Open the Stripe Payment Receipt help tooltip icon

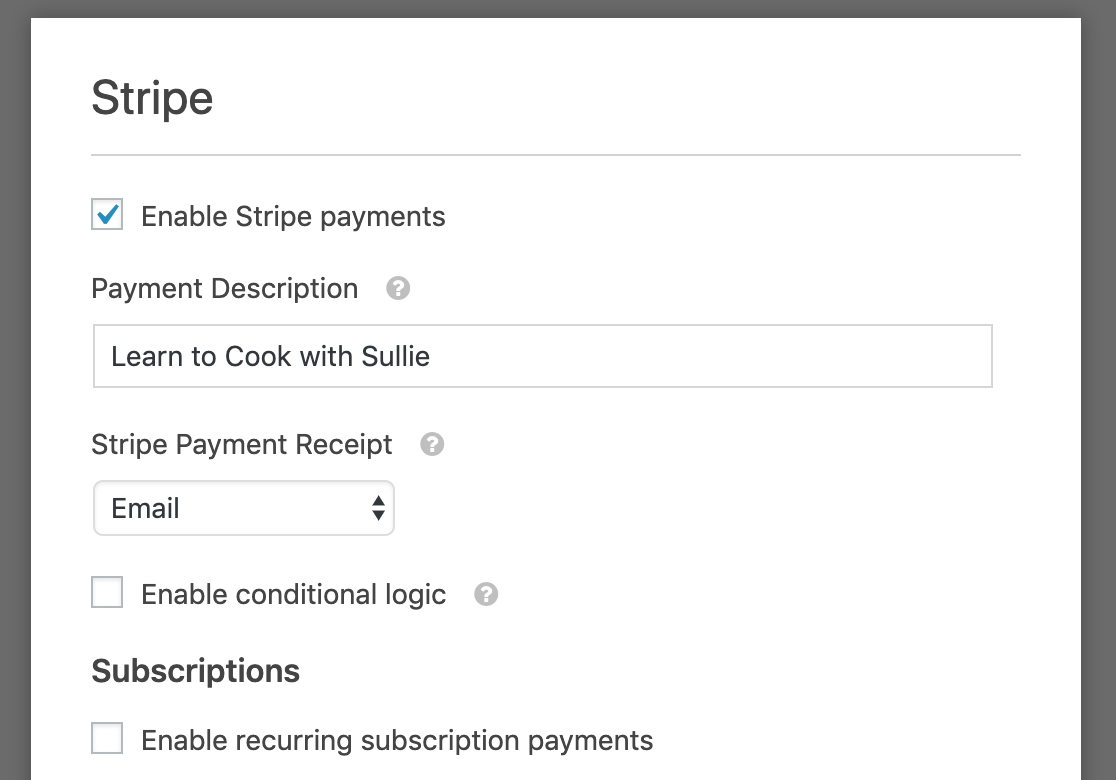click(x=432, y=445)
